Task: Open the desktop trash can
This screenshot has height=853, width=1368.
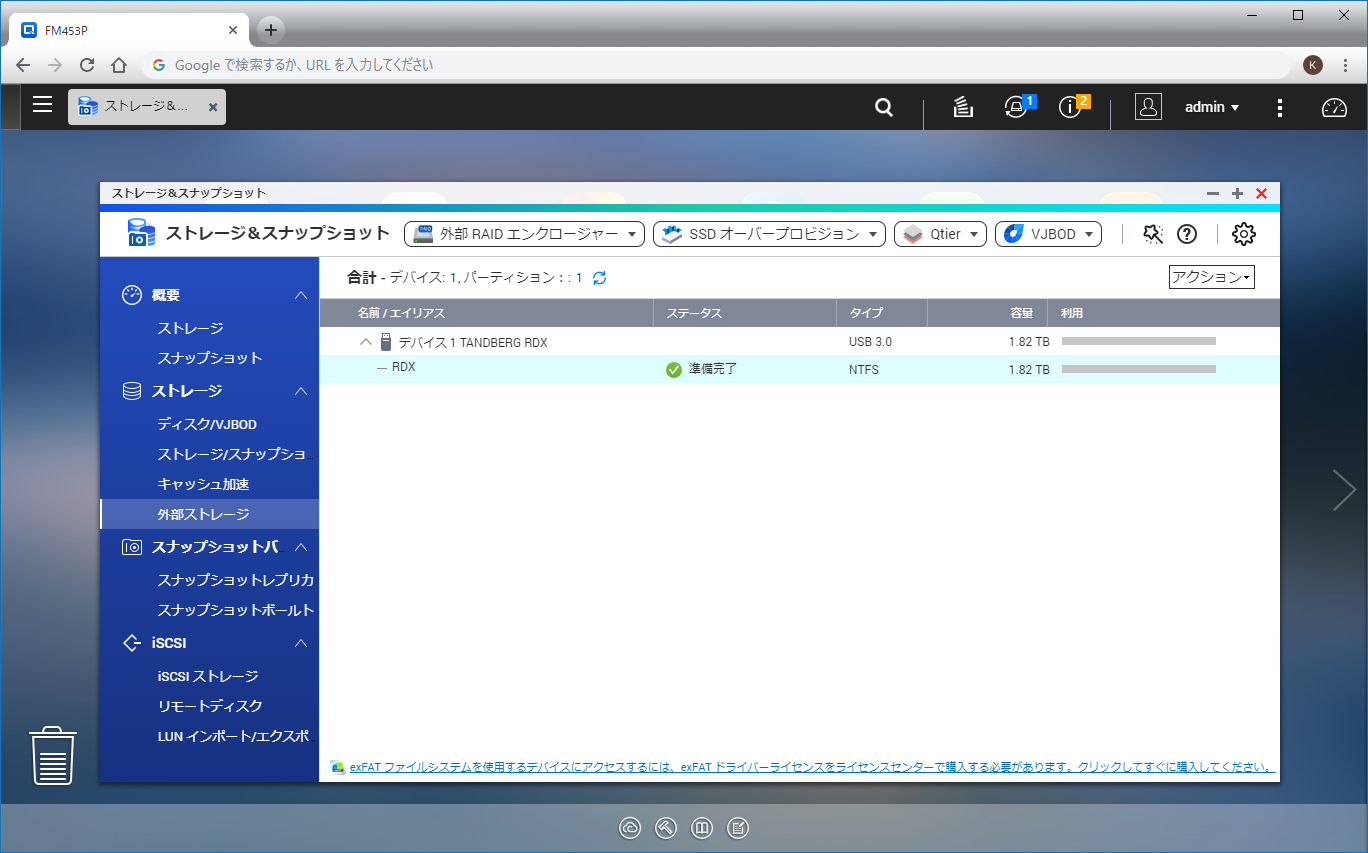Action: click(x=53, y=755)
